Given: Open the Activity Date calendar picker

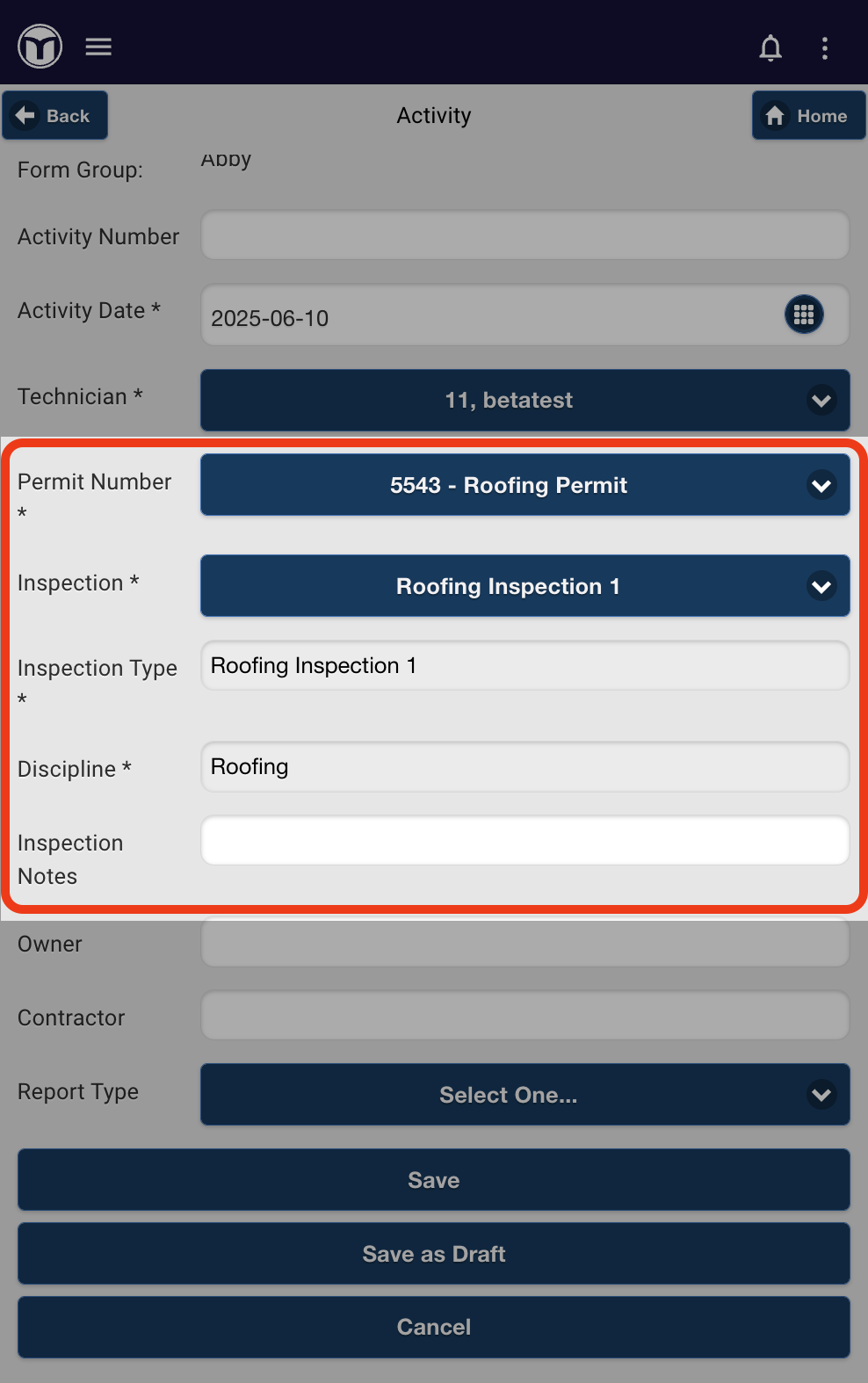Looking at the screenshot, I should [x=804, y=315].
